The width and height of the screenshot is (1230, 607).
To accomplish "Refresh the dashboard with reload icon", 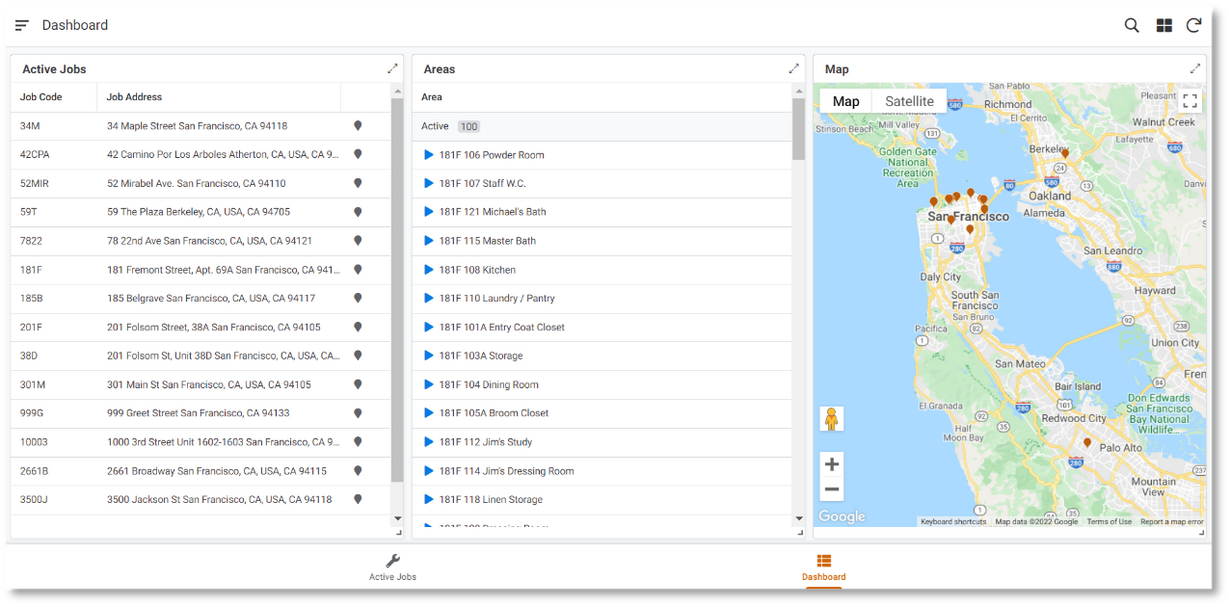I will point(1193,26).
